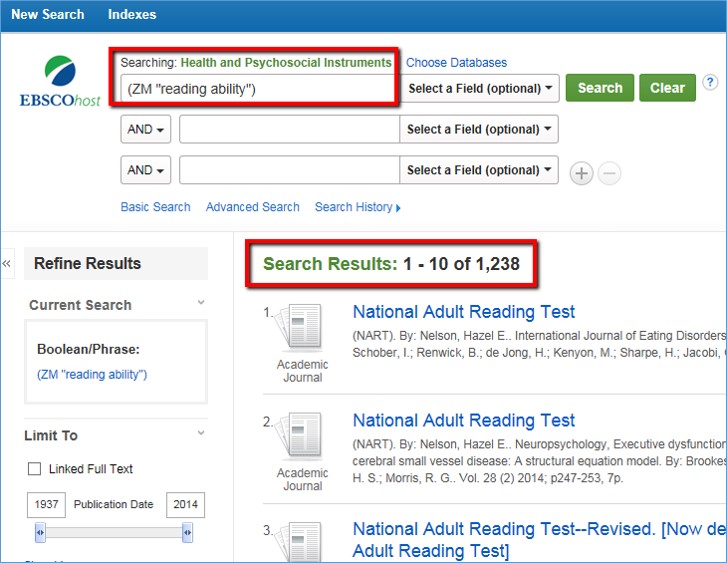This screenshot has width=727, height=563.
Task: Open New Search in top menu
Action: [48, 14]
